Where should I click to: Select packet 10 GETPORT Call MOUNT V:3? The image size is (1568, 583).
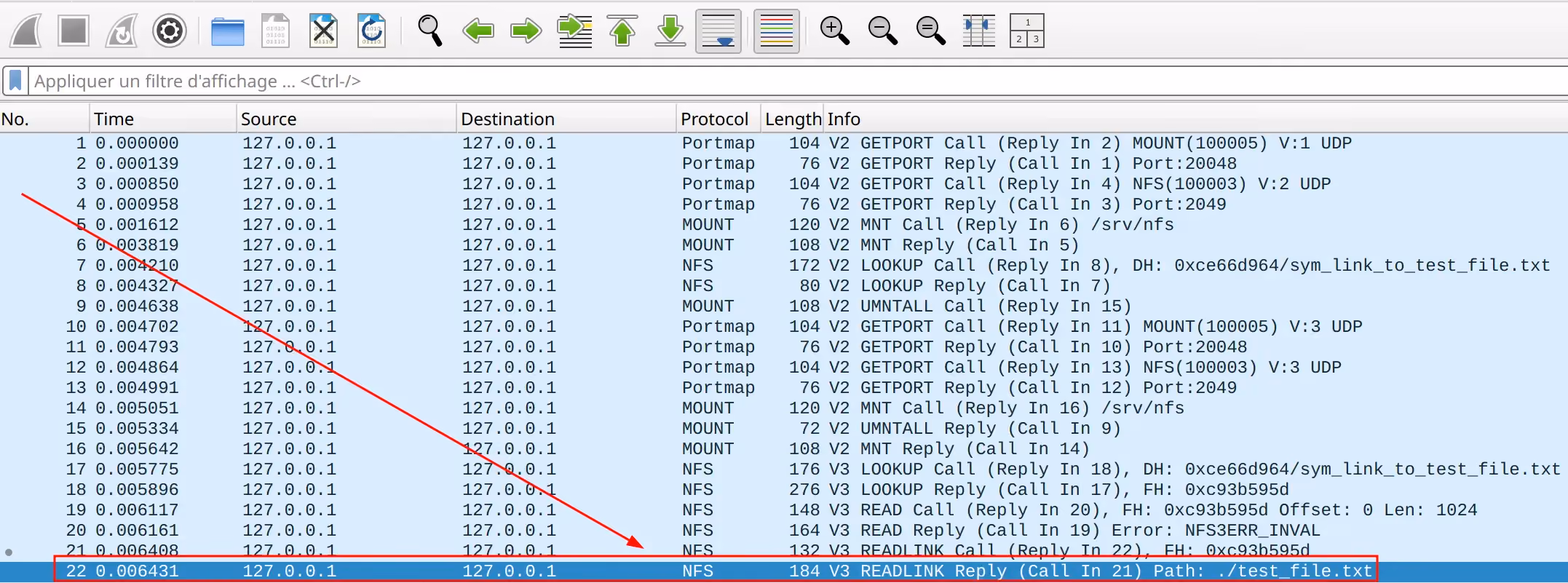784,327
